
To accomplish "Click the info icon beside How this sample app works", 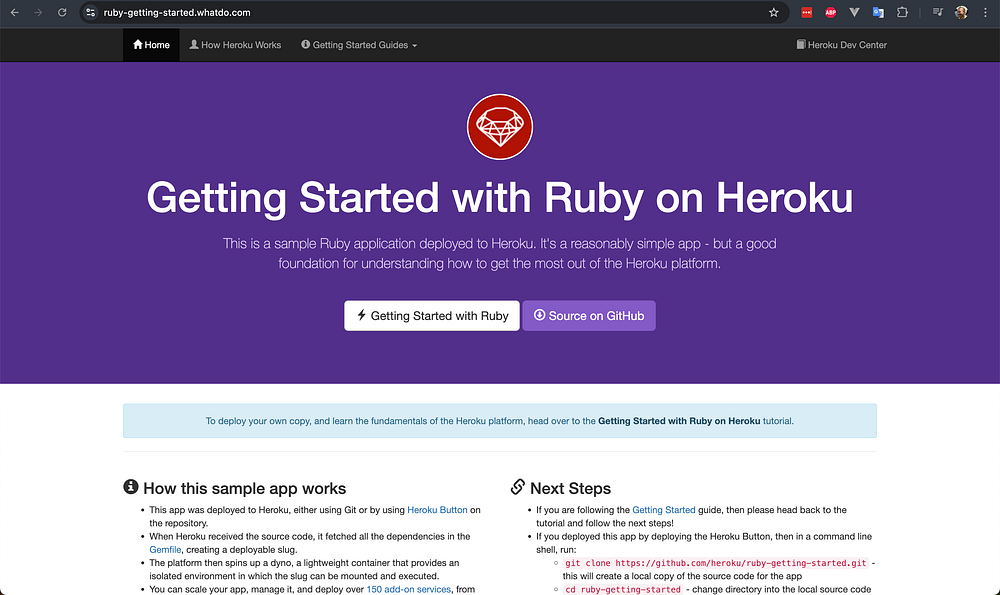I will (131, 487).
